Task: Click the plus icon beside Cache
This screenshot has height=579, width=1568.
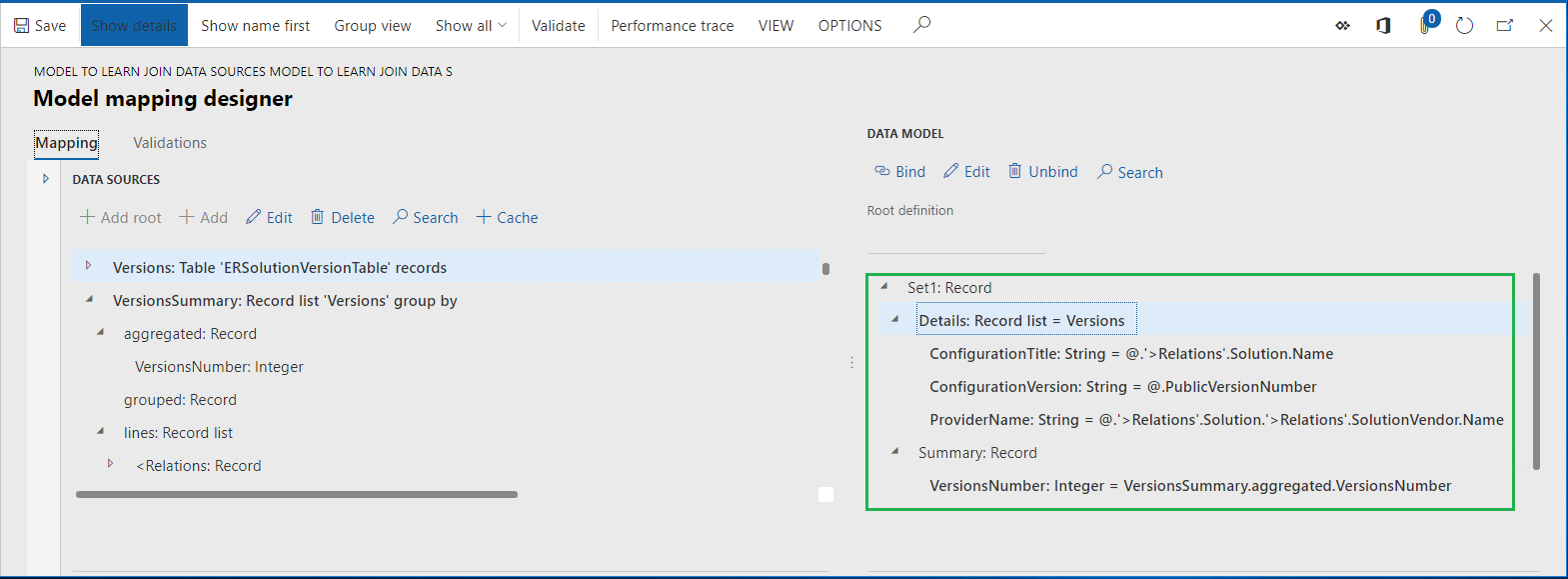Action: (484, 217)
